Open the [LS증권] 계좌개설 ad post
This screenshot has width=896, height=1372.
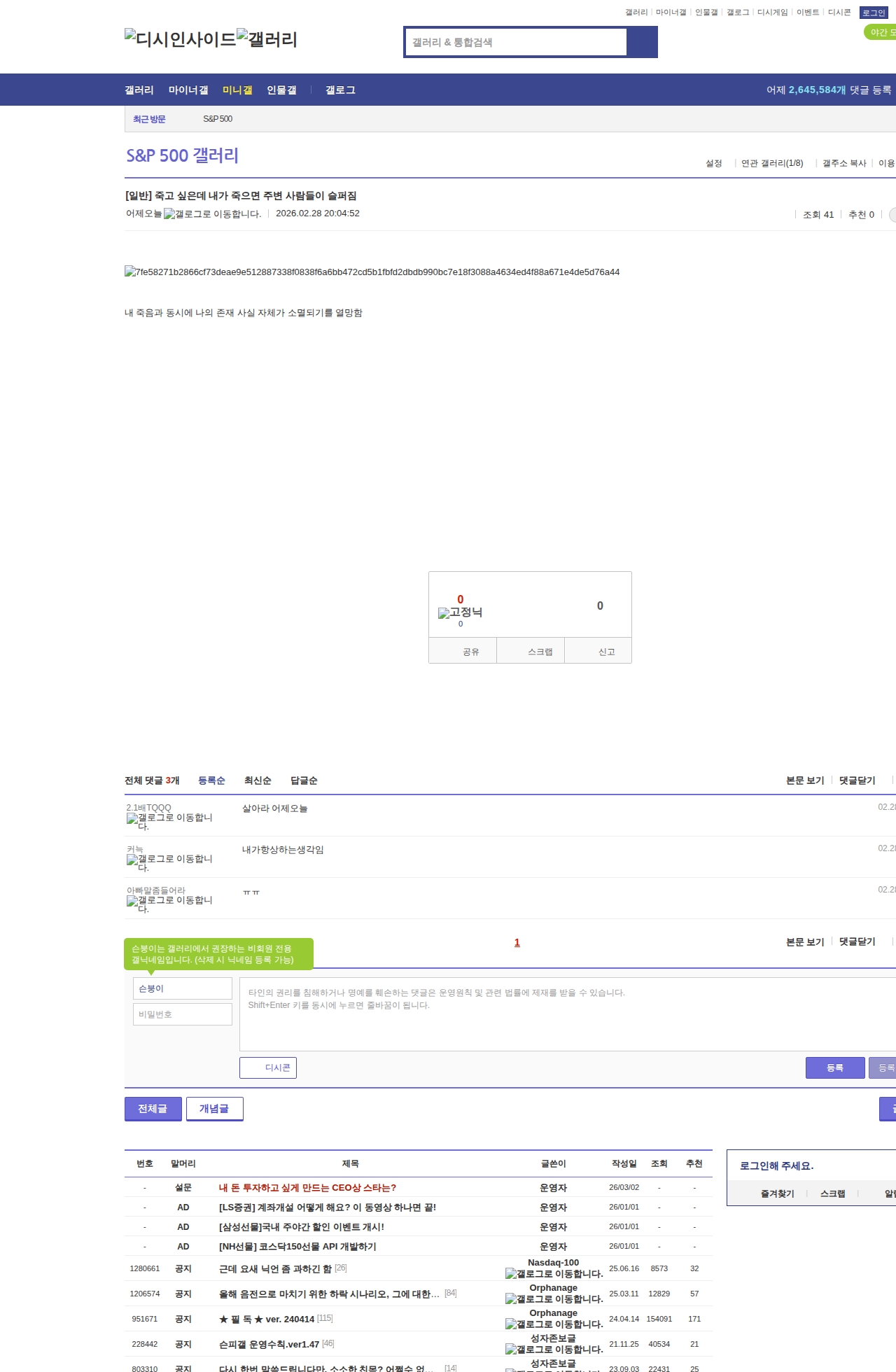click(328, 1207)
